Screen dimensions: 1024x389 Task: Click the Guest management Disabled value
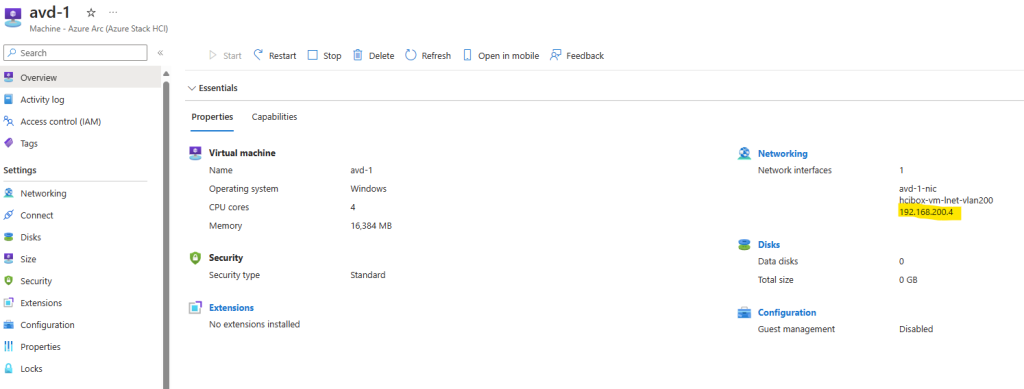coord(916,329)
